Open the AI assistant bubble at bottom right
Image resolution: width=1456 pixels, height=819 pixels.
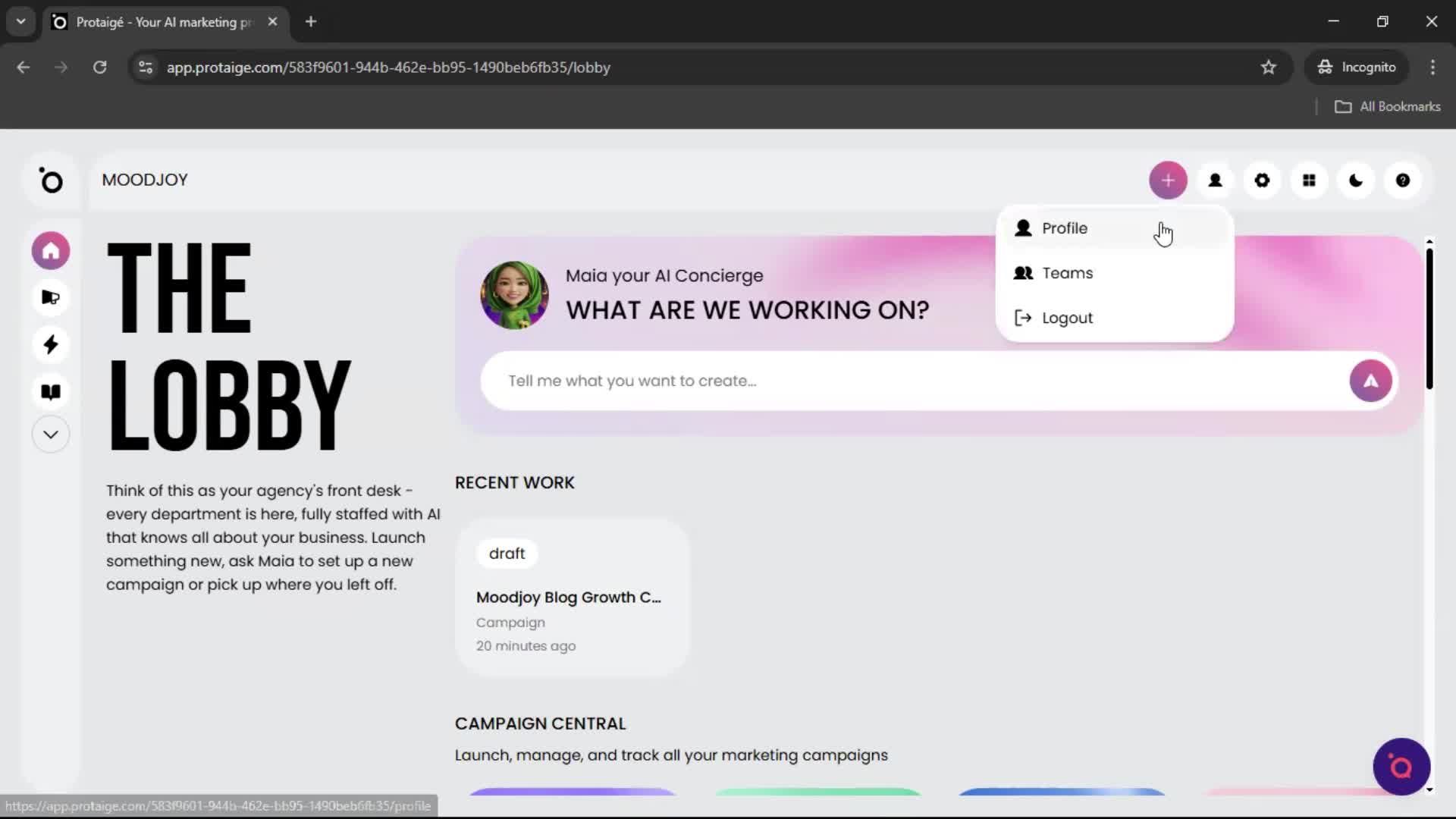1401,767
